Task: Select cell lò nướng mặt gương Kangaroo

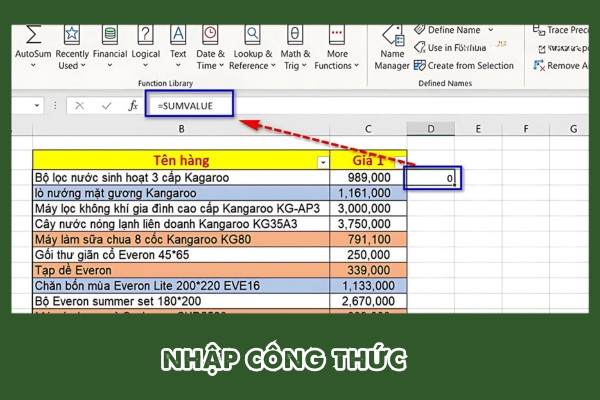Action: click(181, 193)
